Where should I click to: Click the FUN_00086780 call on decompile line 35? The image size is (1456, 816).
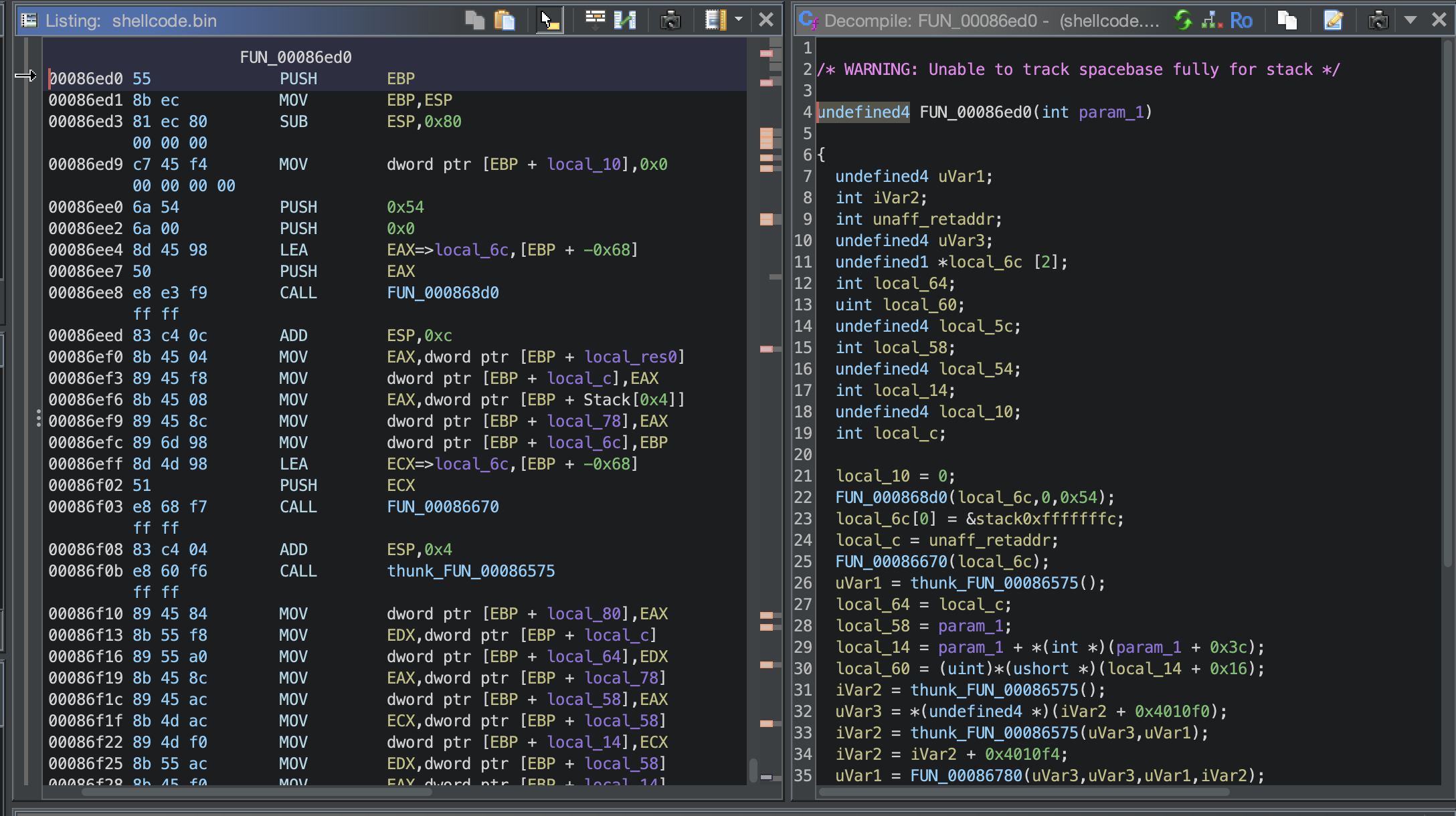click(x=966, y=775)
